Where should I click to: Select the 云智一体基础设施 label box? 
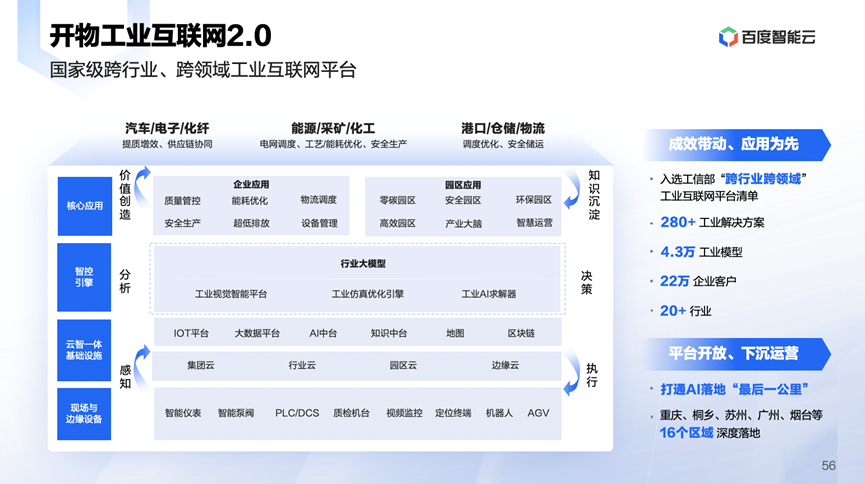pyautogui.click(x=84, y=349)
